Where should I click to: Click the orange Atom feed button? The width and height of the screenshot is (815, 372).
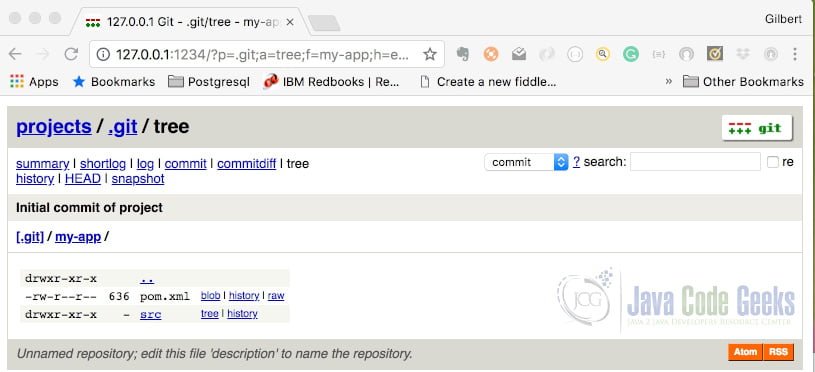(x=745, y=352)
